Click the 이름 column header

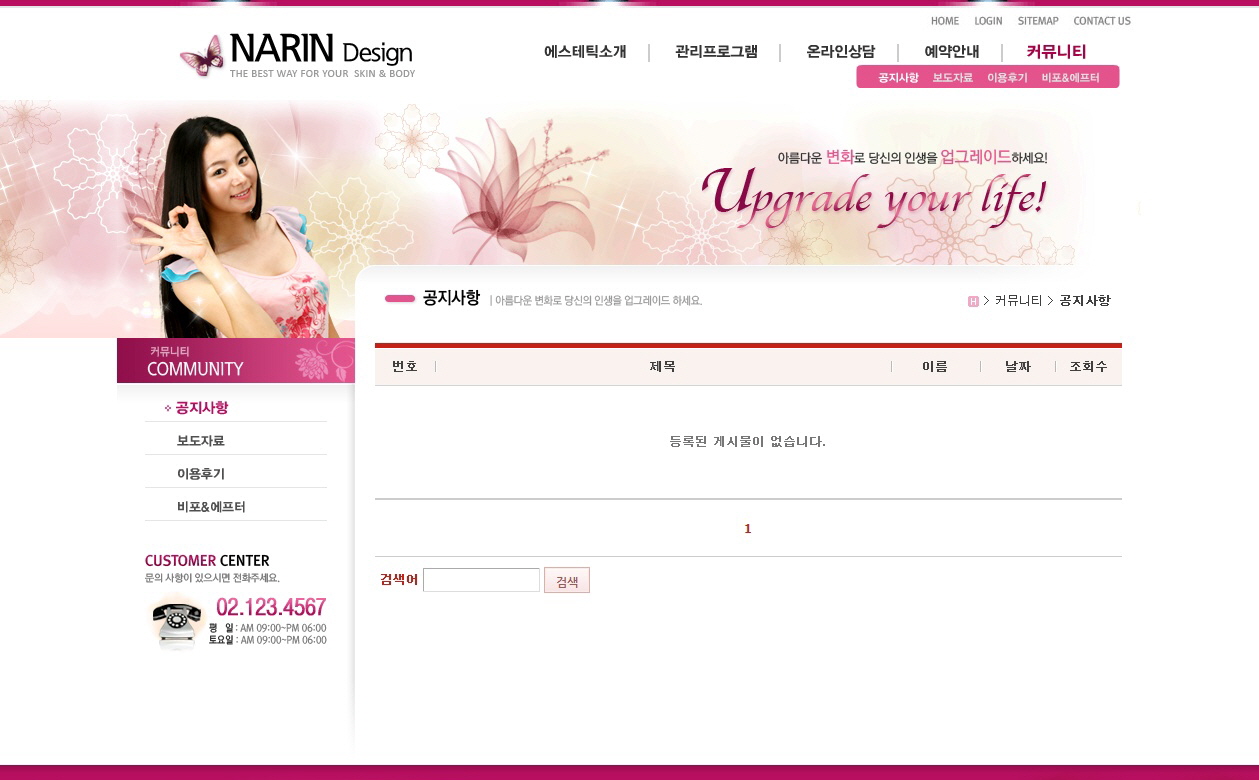click(x=935, y=367)
